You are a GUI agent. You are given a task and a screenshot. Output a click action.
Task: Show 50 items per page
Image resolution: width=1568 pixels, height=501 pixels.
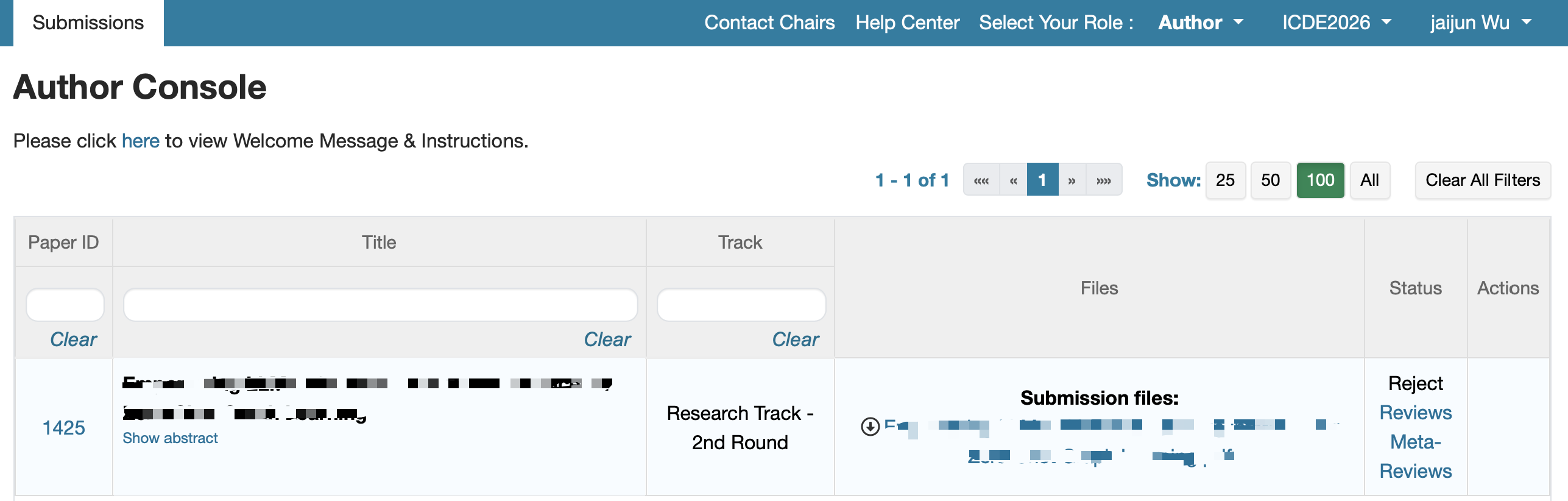[x=1270, y=180]
